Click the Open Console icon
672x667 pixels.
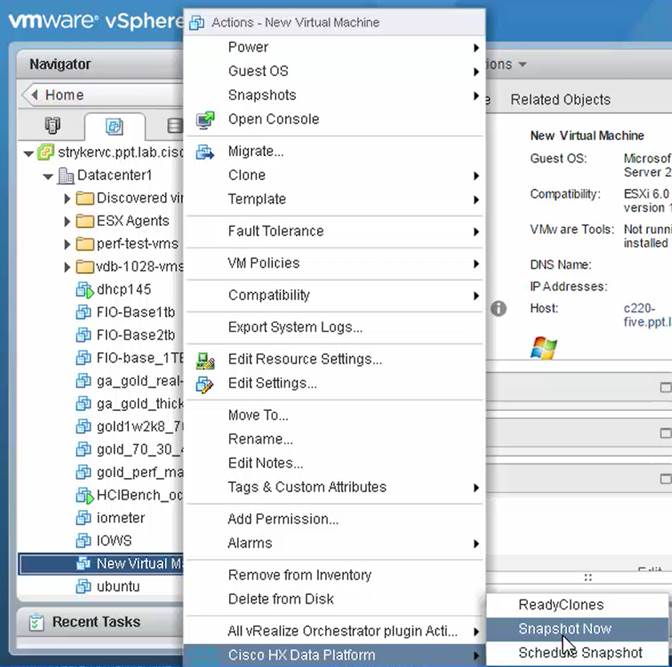click(205, 120)
